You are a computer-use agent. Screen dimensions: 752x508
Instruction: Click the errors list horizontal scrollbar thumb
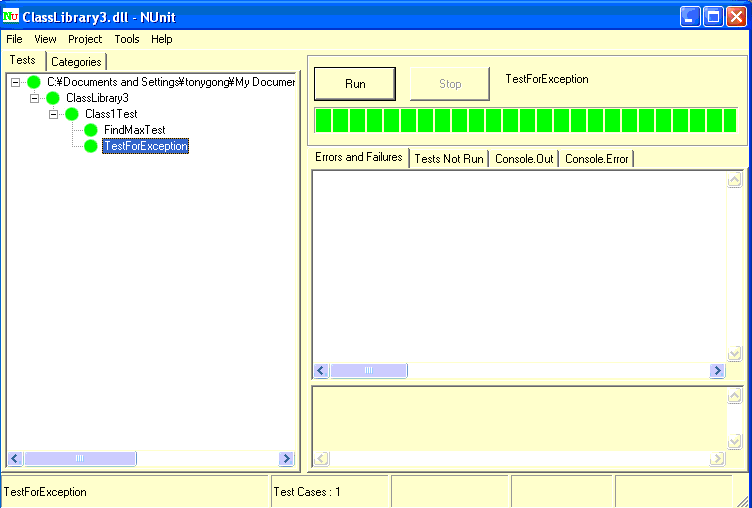(369, 370)
